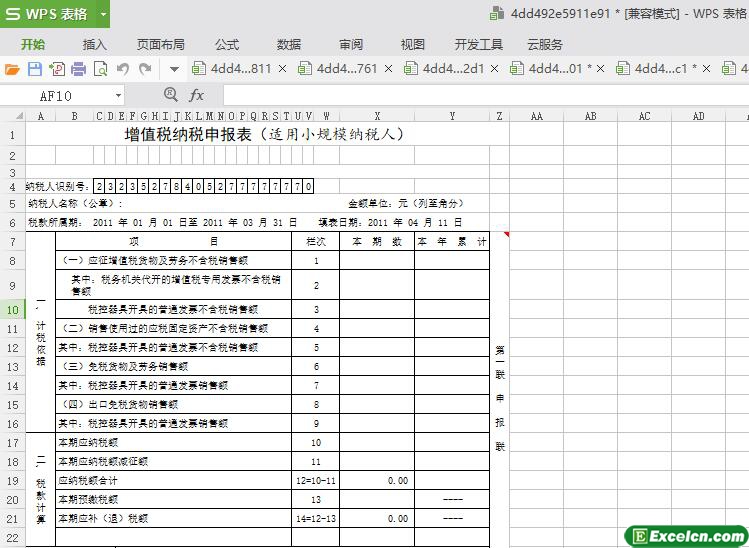
Task: Click the （四）出口免税货物销售额 row
Action: [x=173, y=405]
